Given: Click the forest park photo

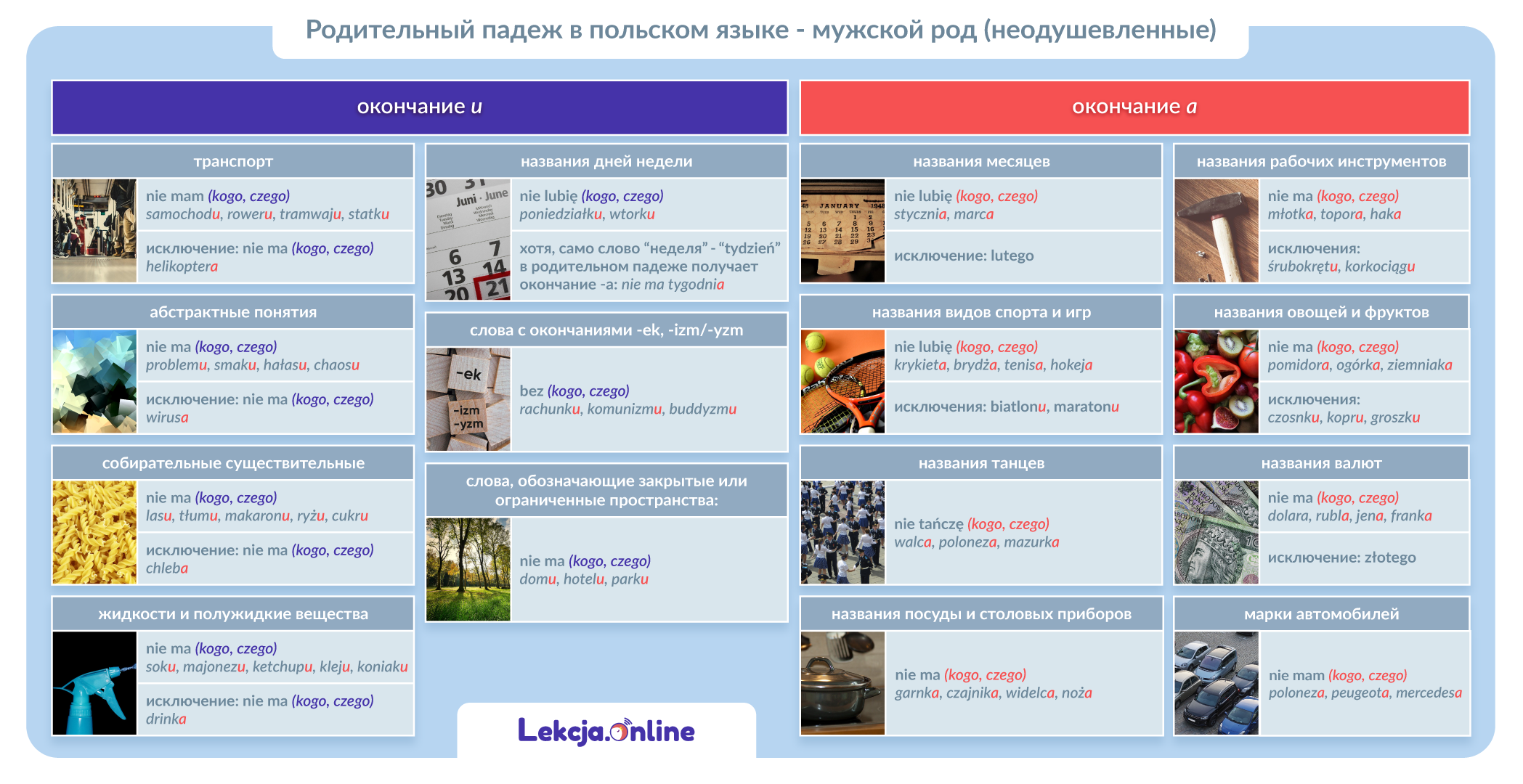Looking at the screenshot, I should (468, 569).
